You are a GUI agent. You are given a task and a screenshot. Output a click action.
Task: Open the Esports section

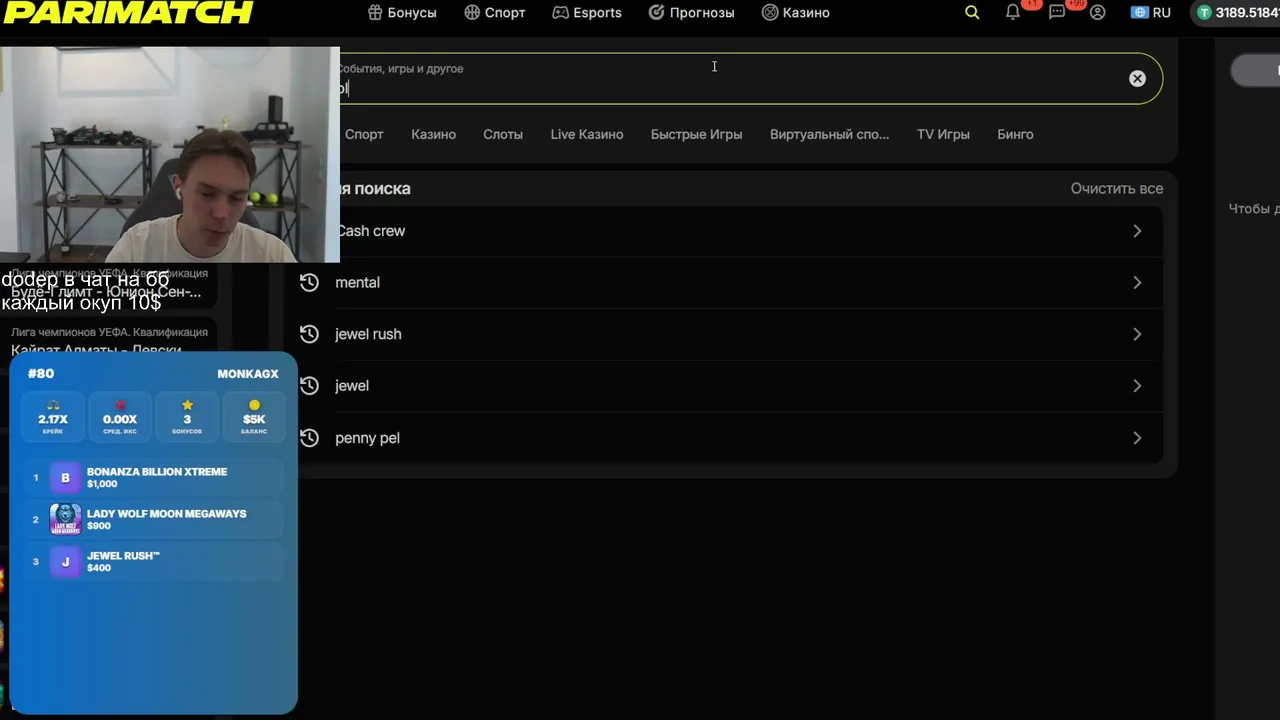[x=587, y=13]
